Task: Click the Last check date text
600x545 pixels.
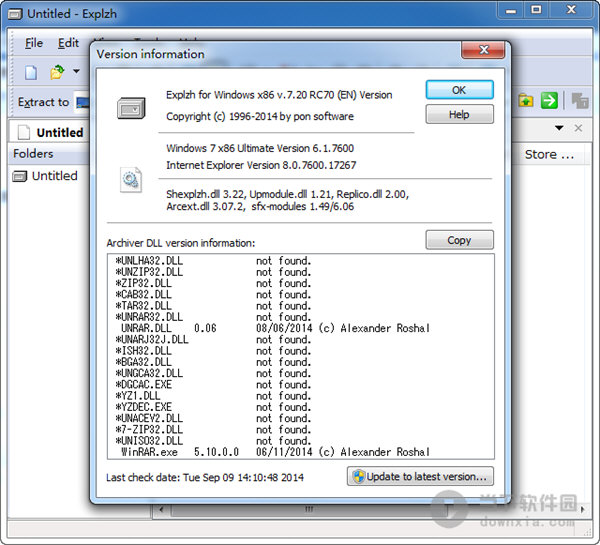Action: point(205,477)
